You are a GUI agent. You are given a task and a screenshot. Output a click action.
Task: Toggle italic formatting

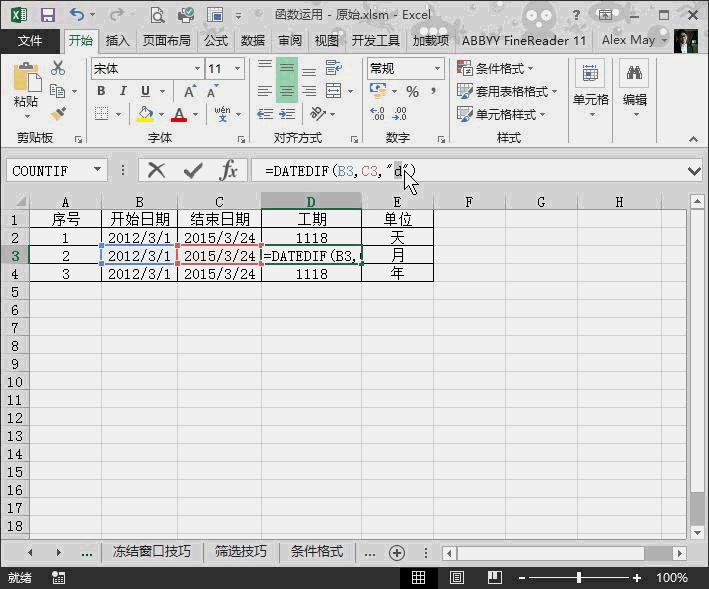click(123, 91)
